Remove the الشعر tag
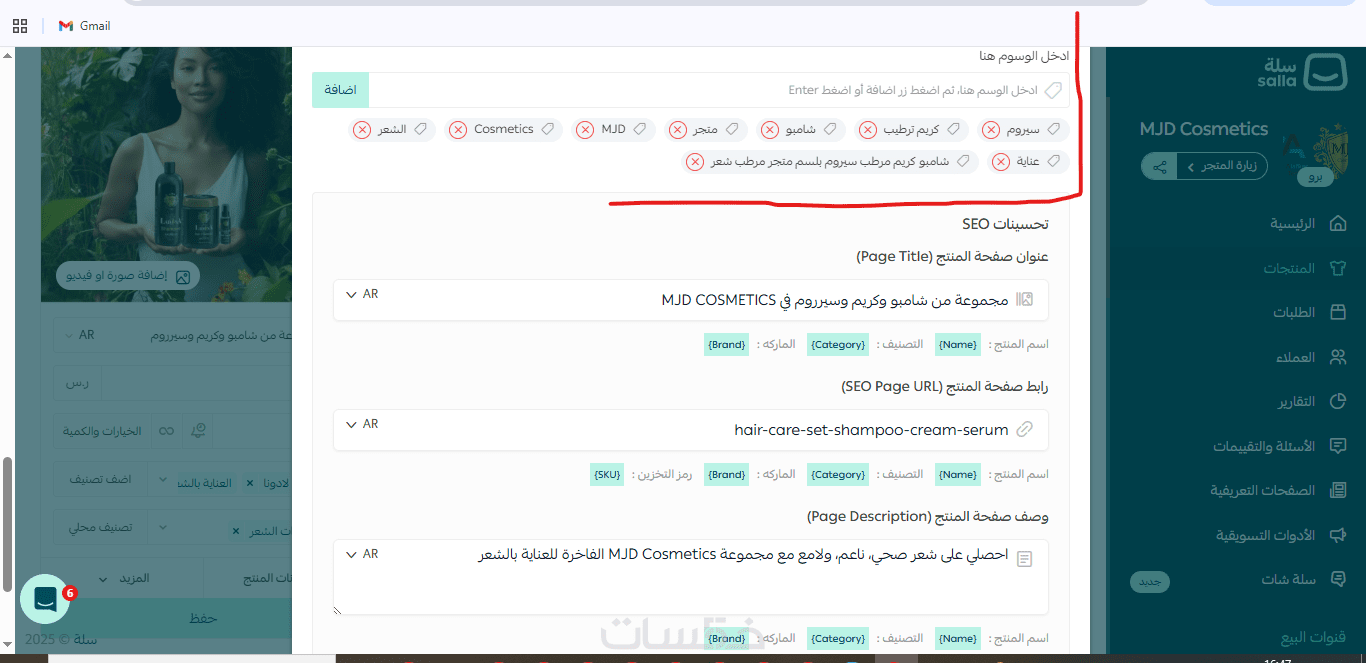The height and width of the screenshot is (663, 1366). point(362,130)
